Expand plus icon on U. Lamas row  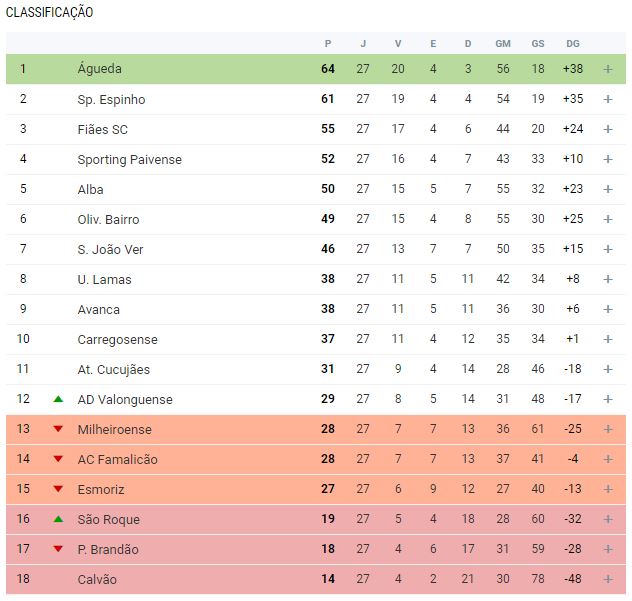click(x=608, y=279)
